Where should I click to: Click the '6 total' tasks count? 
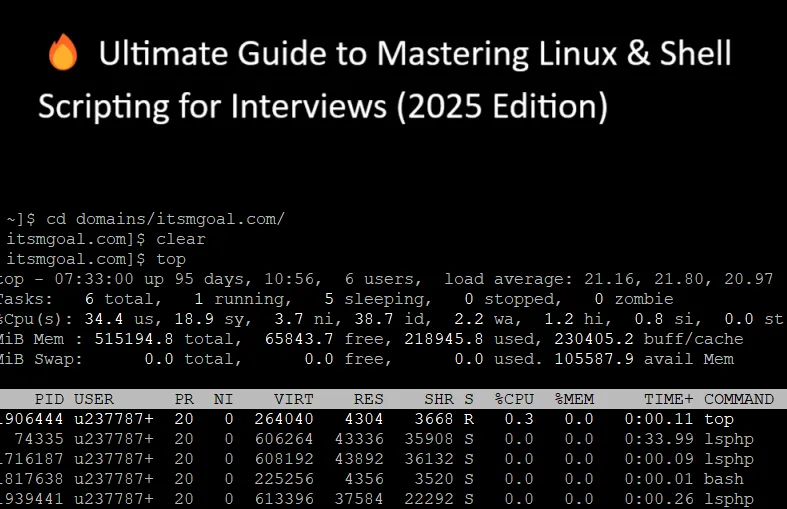[x=123, y=299]
